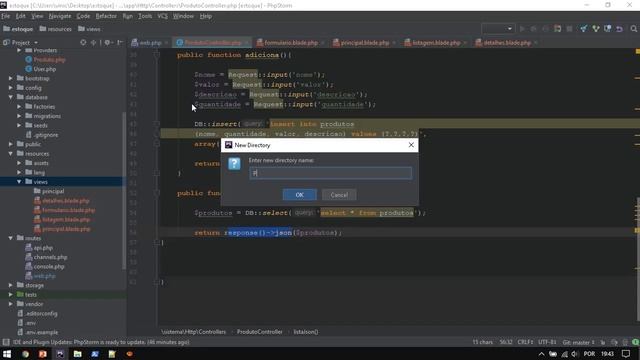Open PowerPoint from the taskbar
Screen dimensions: 640x360
42,354
